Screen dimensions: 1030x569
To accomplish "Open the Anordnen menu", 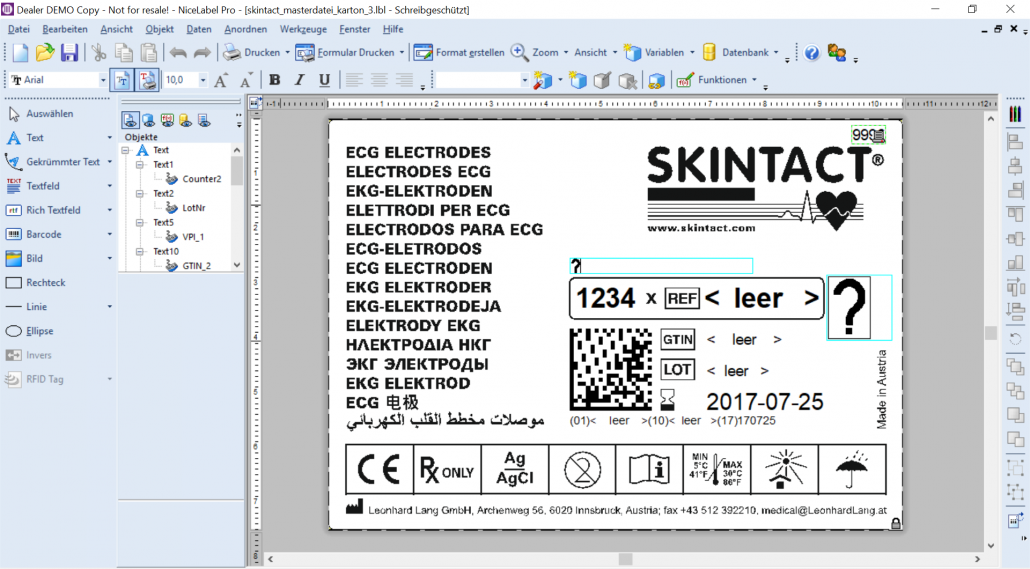I will tap(246, 29).
